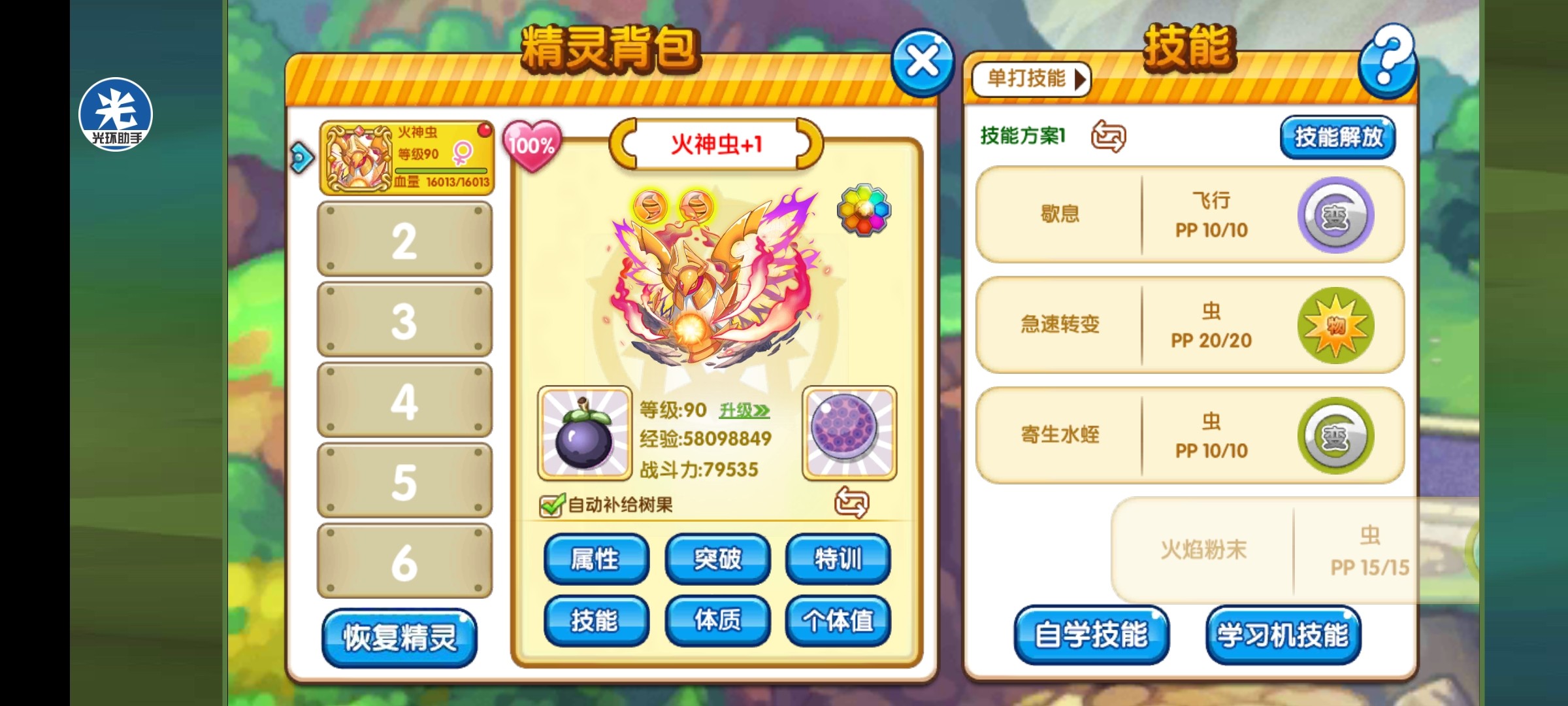
Task: Open the 属性 tab
Action: click(x=596, y=559)
